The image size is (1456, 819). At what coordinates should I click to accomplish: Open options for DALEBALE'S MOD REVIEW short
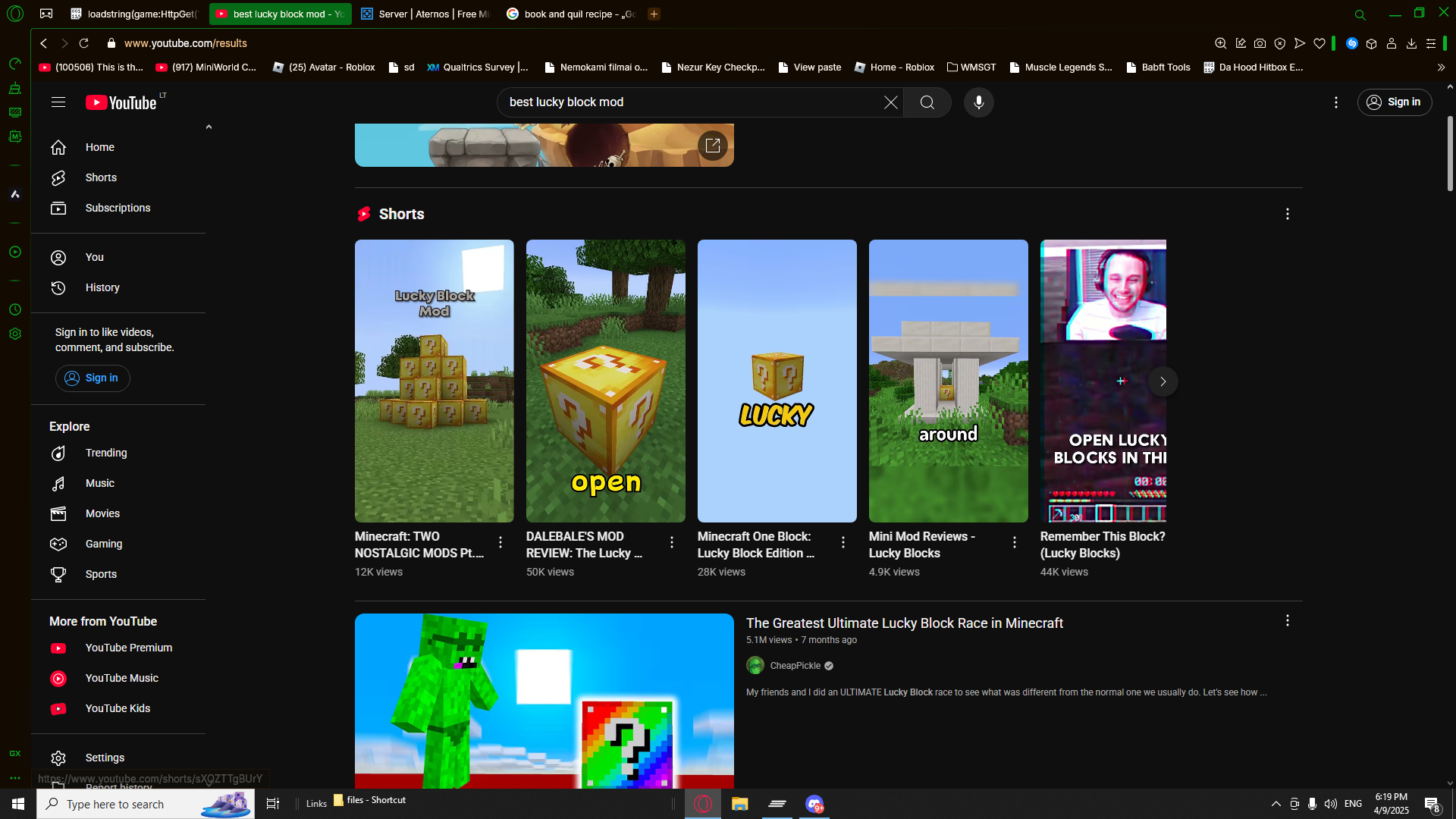[672, 542]
